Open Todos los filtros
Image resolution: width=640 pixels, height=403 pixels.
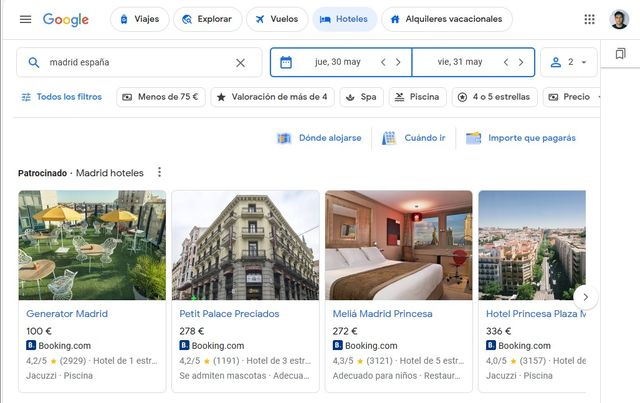[62, 97]
